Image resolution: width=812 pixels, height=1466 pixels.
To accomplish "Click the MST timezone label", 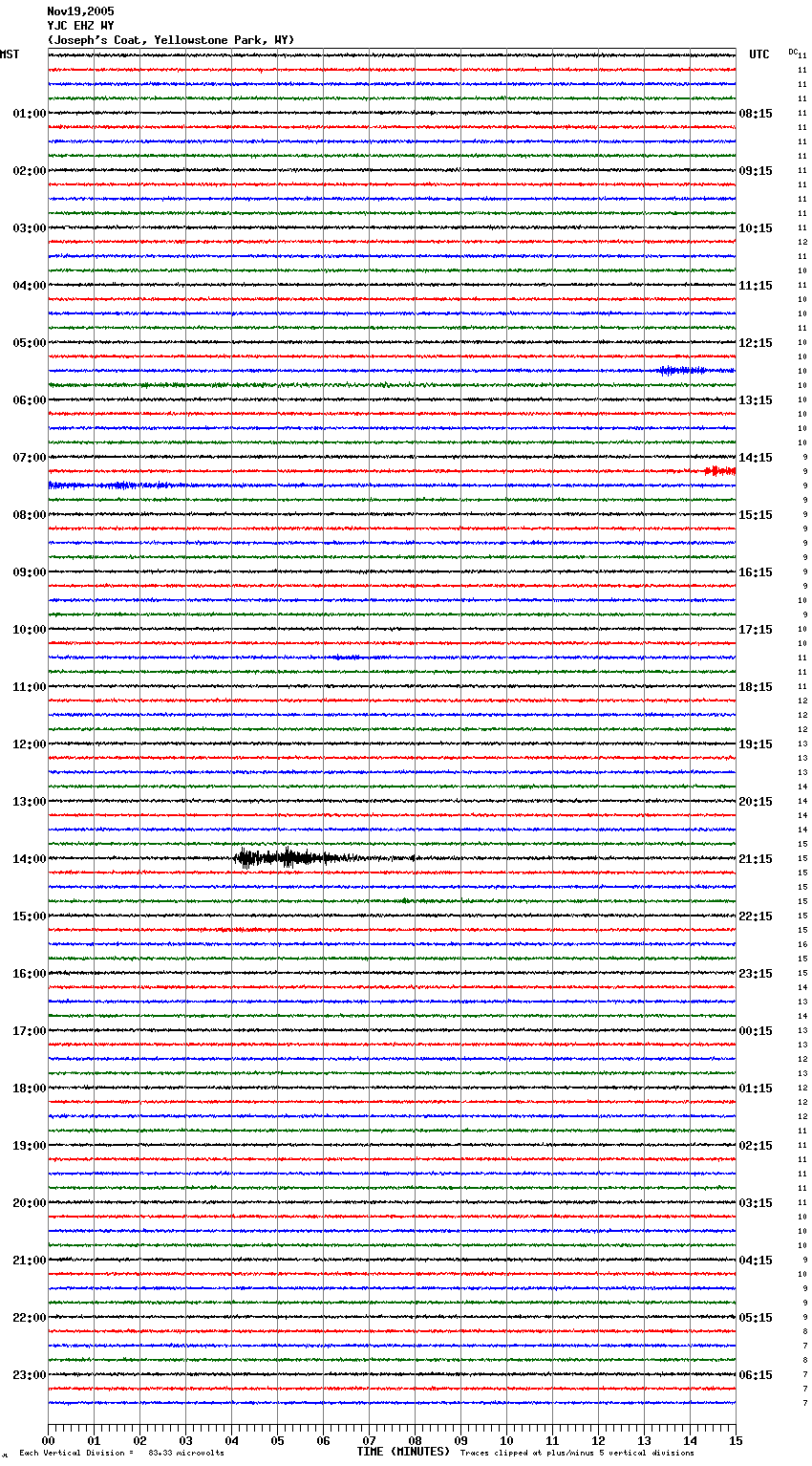I will (x=10, y=54).
